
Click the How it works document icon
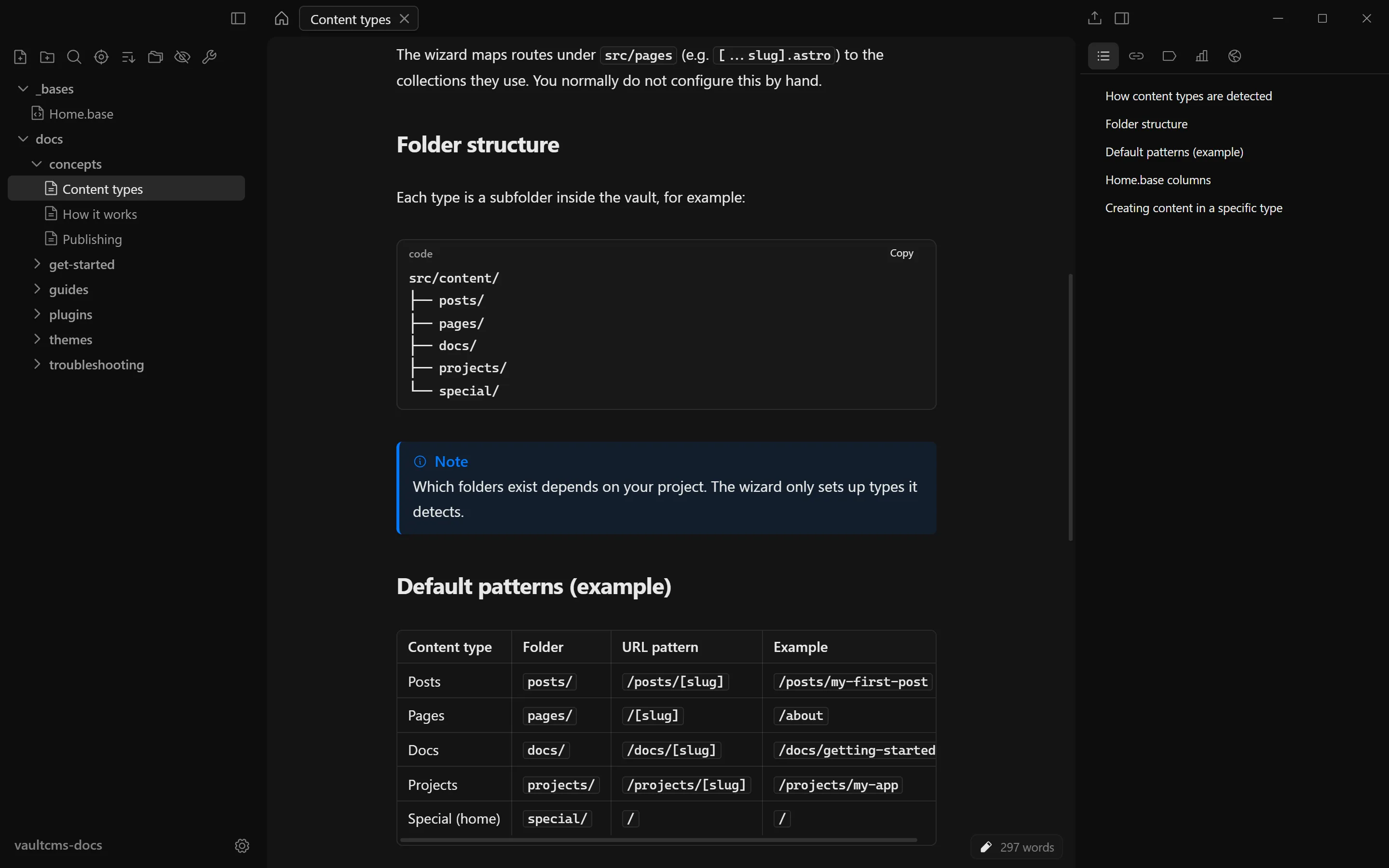[x=51, y=213]
